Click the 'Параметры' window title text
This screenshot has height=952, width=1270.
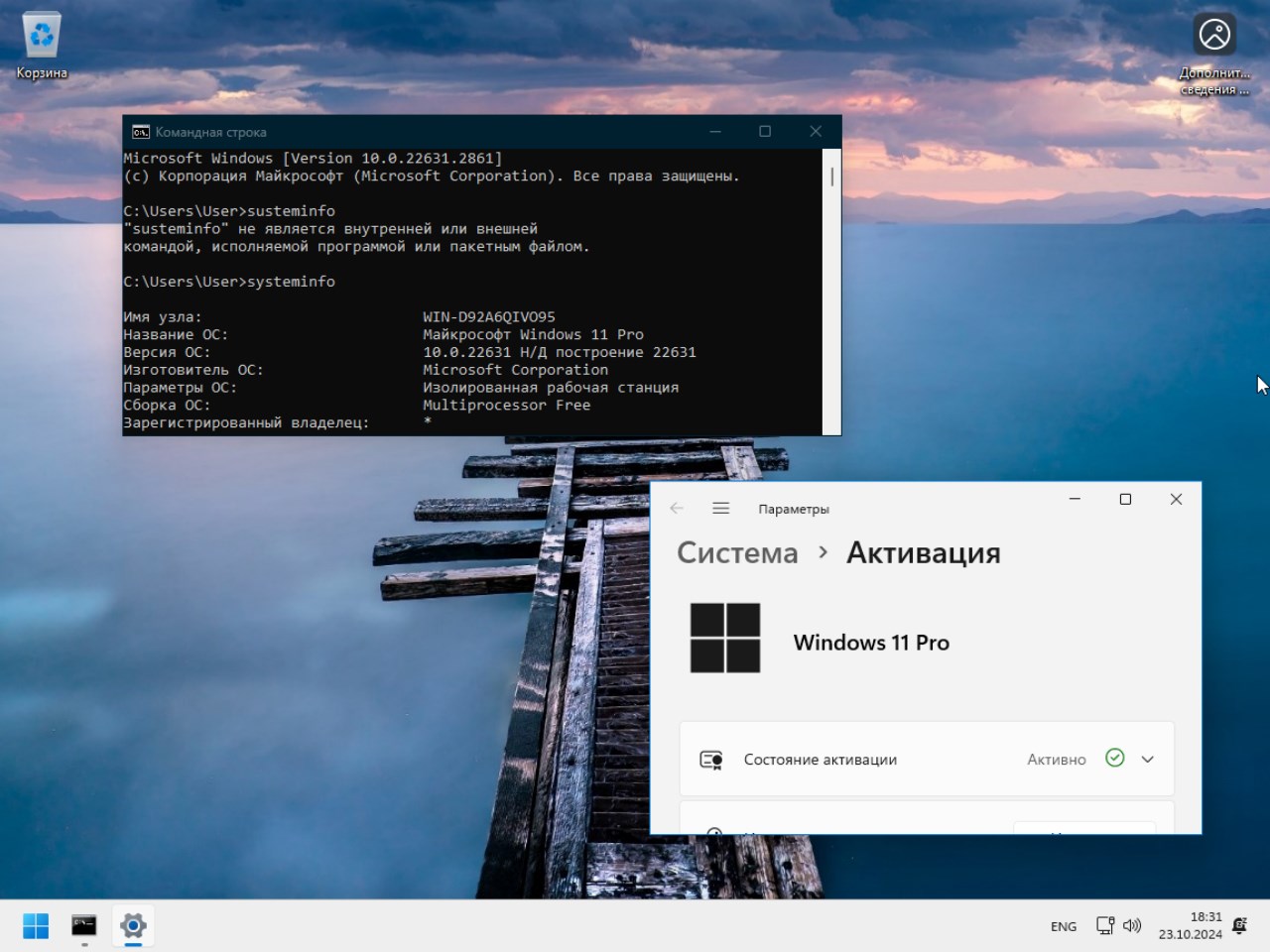pyautogui.click(x=794, y=509)
